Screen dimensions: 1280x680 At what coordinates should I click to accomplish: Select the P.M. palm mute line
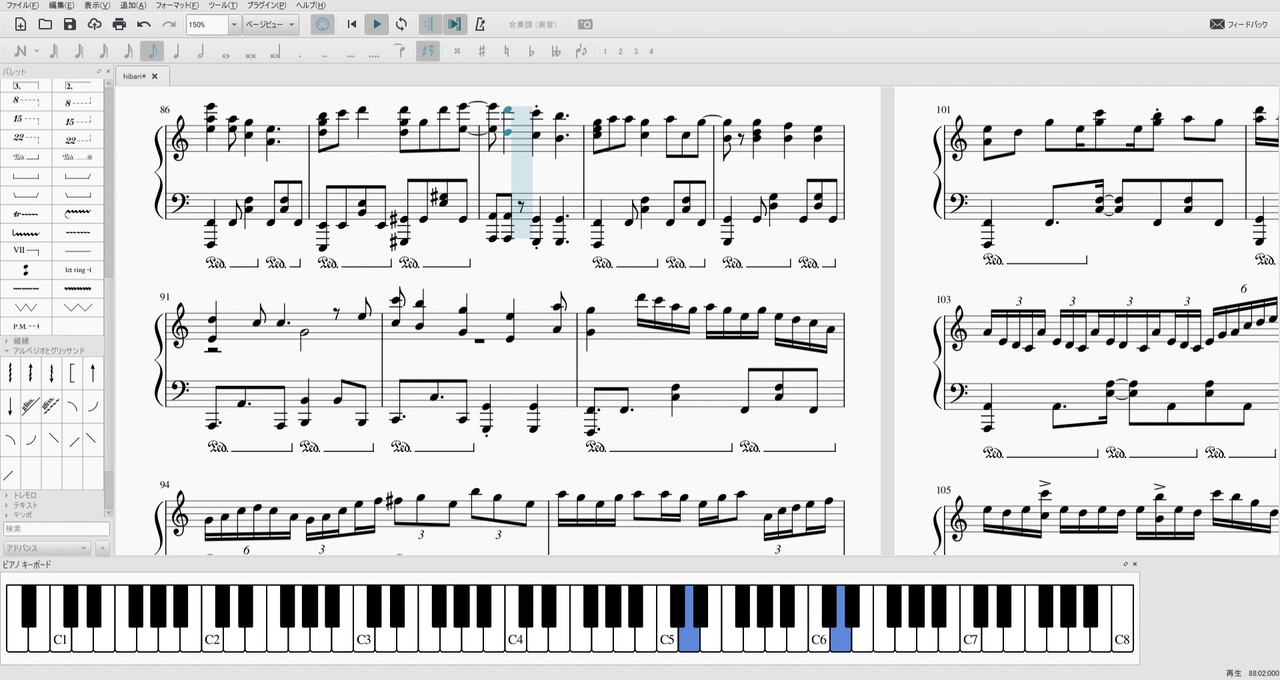(26, 326)
